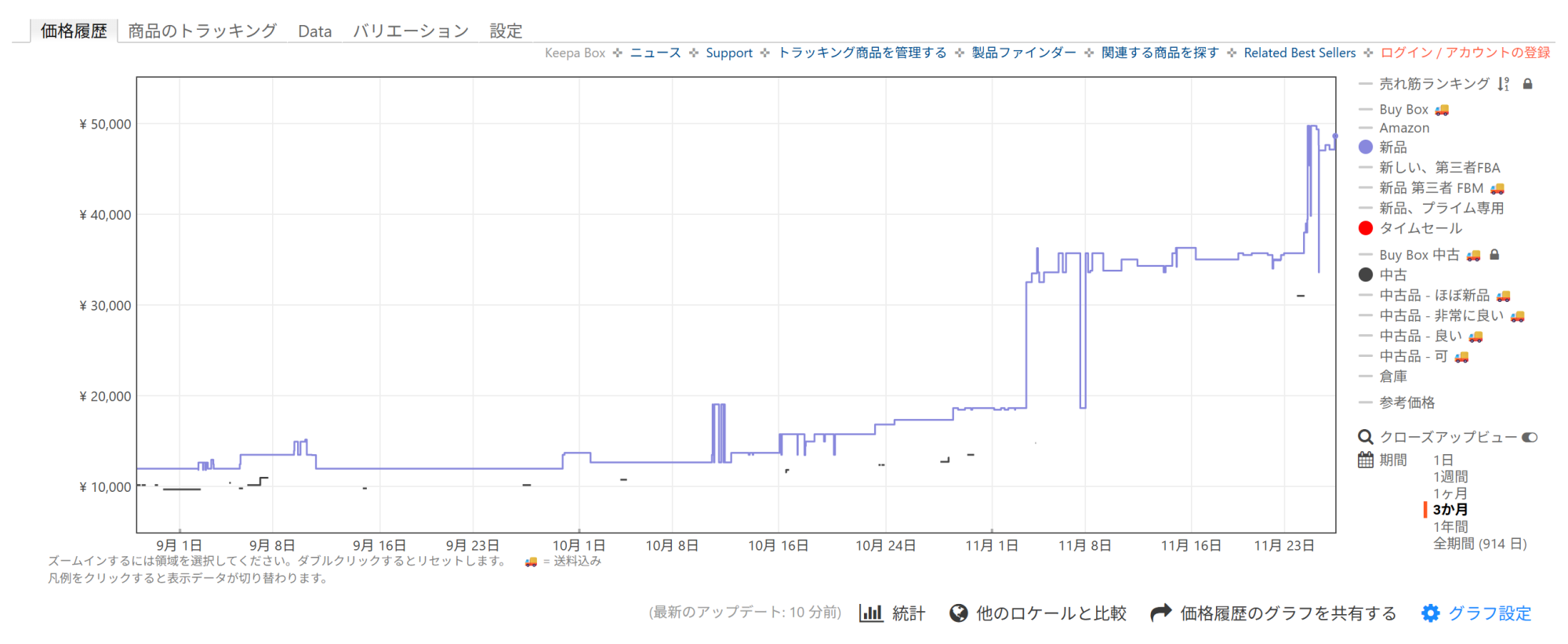Click the calendar icon next to 期間
Image resolution: width=1568 pixels, height=644 pixels.
[1366, 460]
